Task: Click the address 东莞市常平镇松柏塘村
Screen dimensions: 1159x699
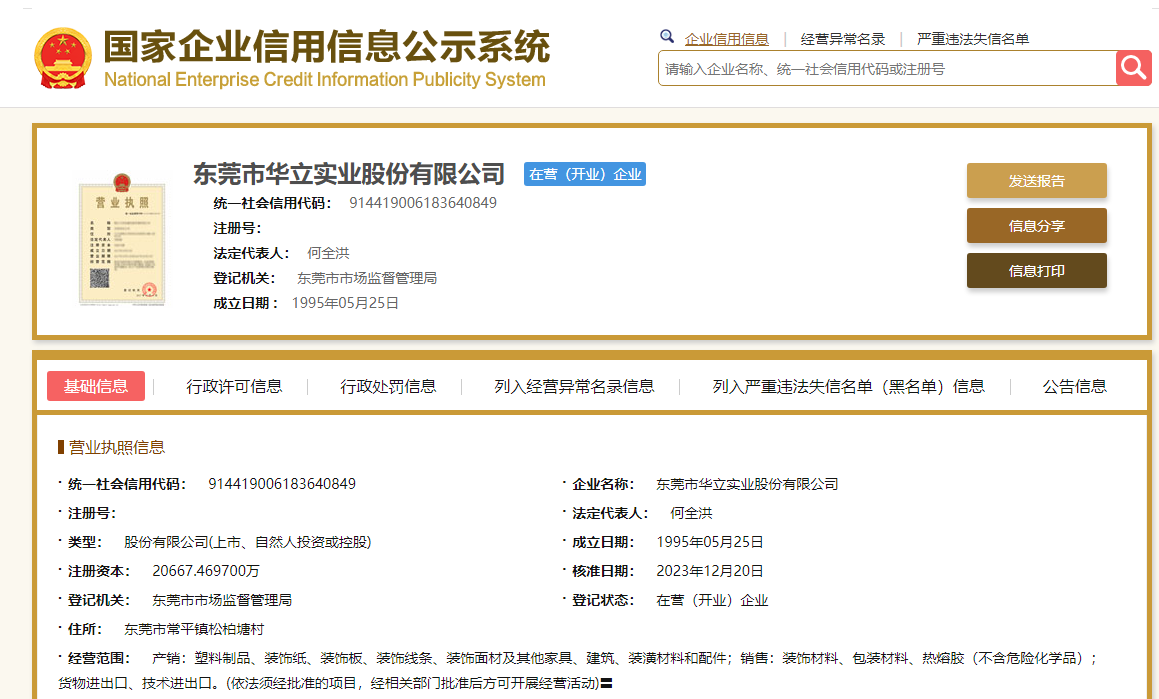Action: coord(194,630)
